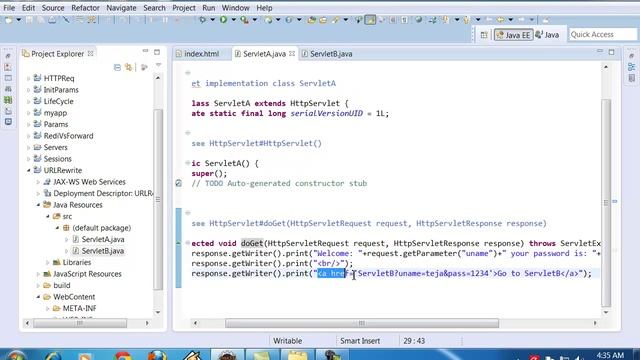Open Project Explorer View Menu triangle

point(158,66)
